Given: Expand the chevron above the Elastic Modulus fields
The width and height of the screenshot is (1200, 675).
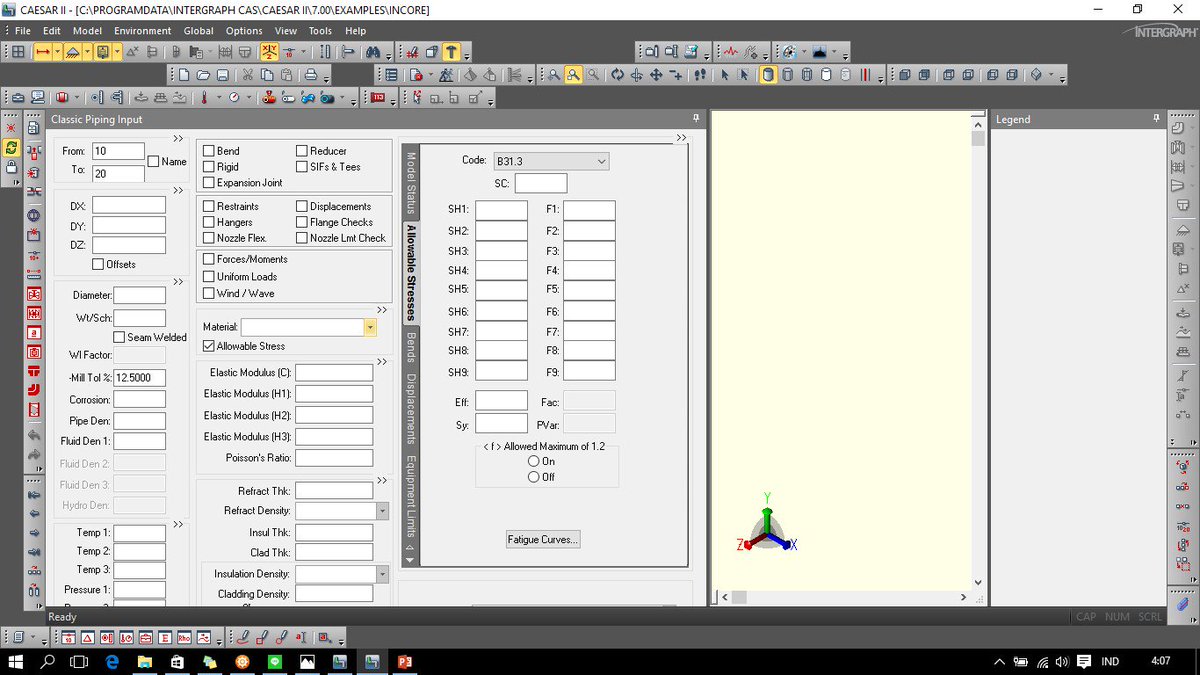Looking at the screenshot, I should coord(381,361).
